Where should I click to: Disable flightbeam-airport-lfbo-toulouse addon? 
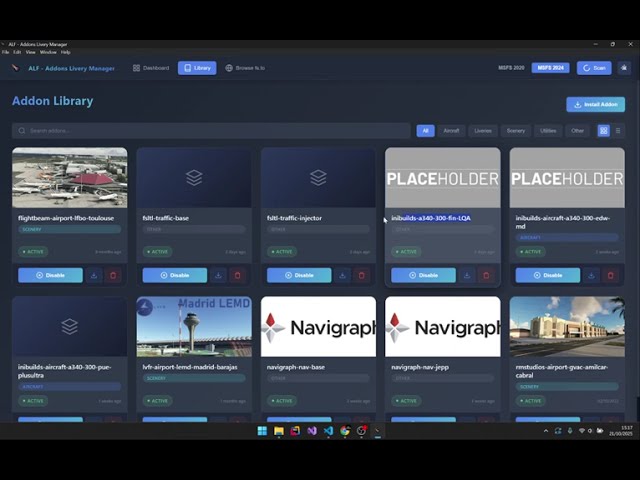click(x=50, y=275)
